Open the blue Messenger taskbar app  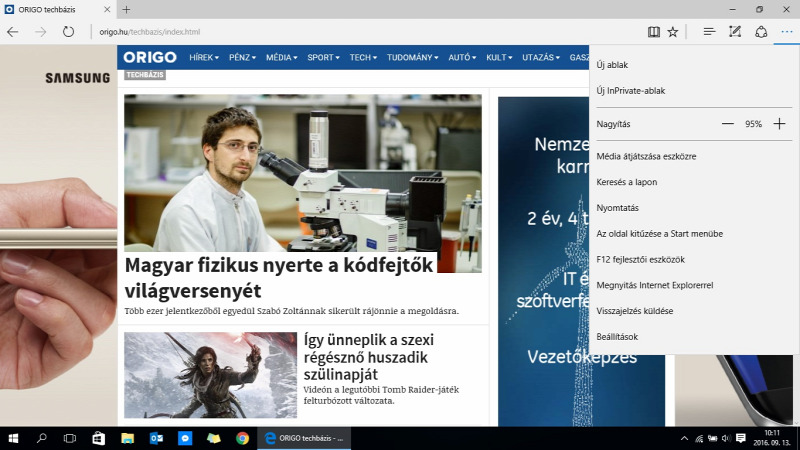coord(185,438)
